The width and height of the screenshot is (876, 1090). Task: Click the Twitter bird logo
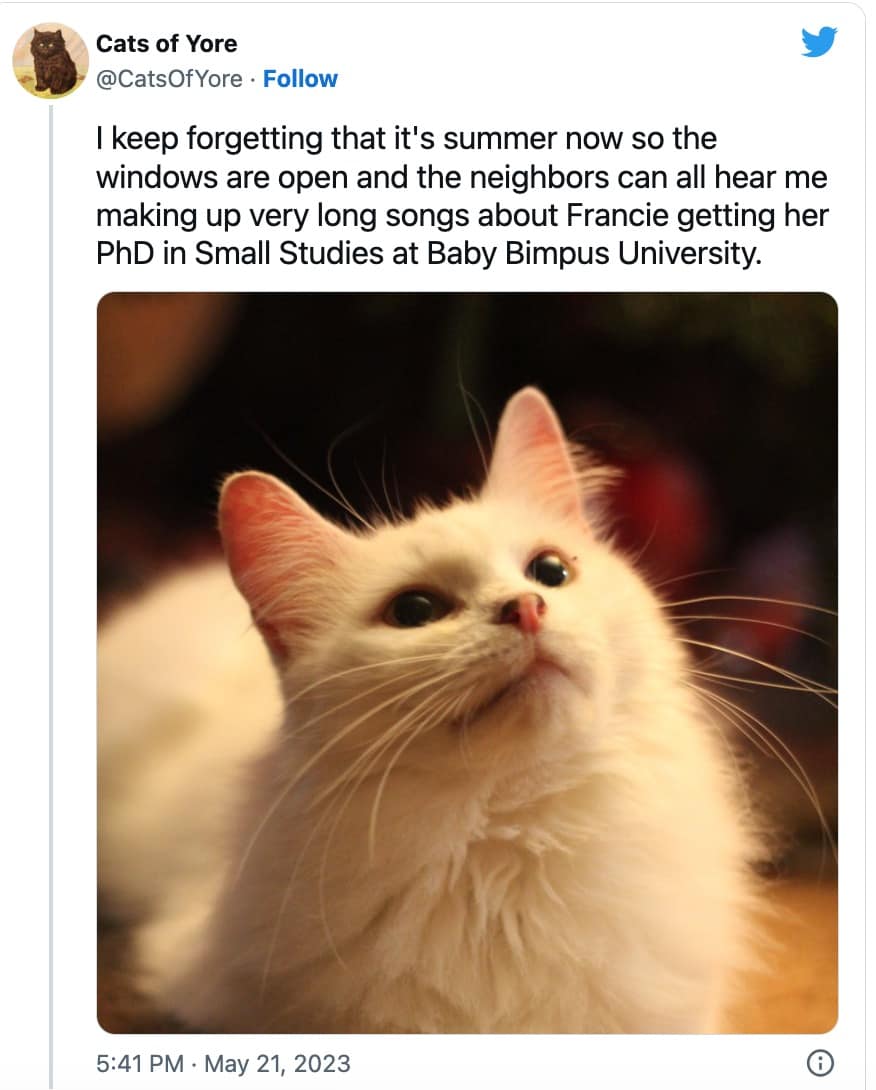tap(819, 41)
